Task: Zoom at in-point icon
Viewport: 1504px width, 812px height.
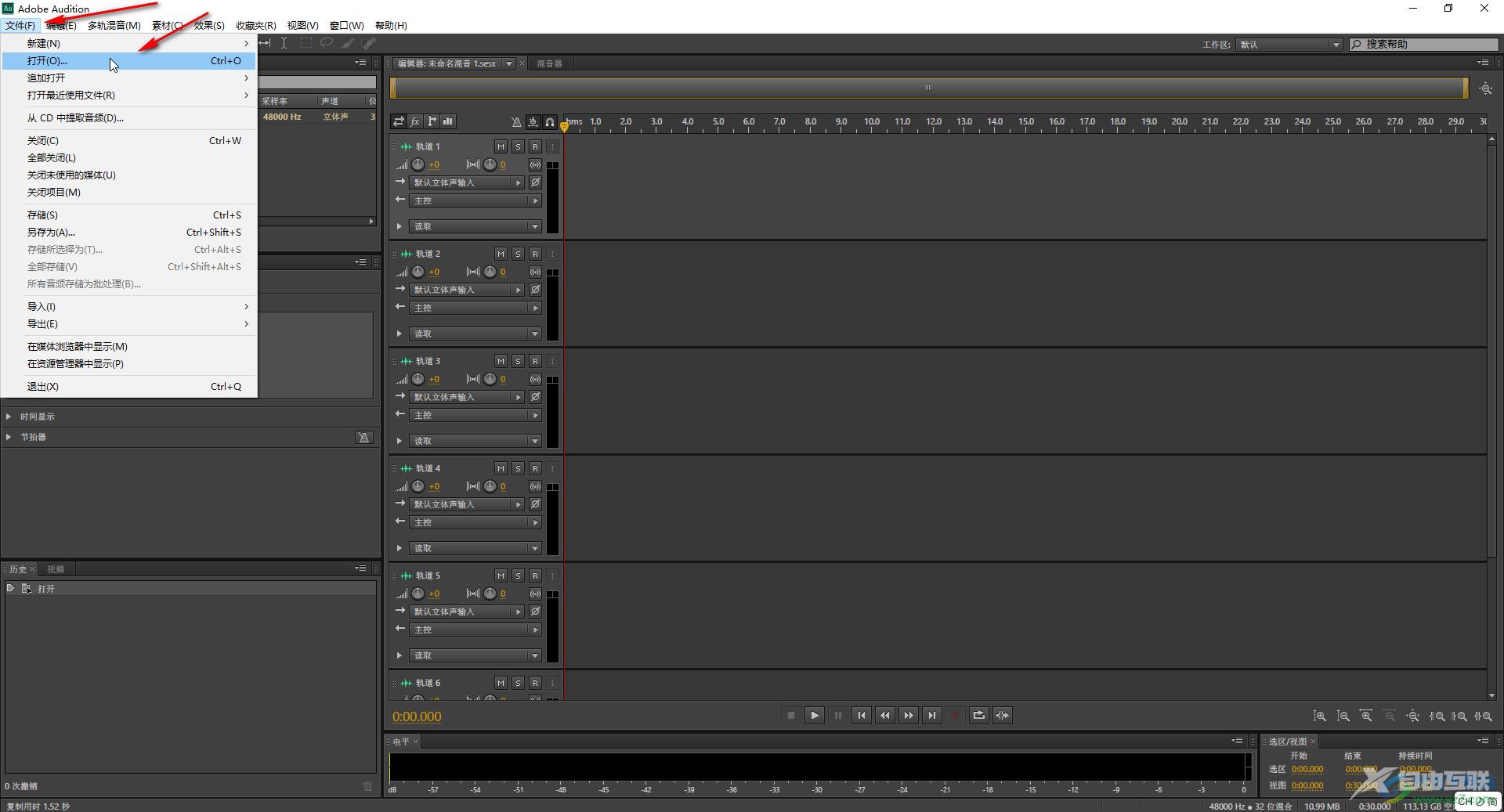Action: [1437, 716]
